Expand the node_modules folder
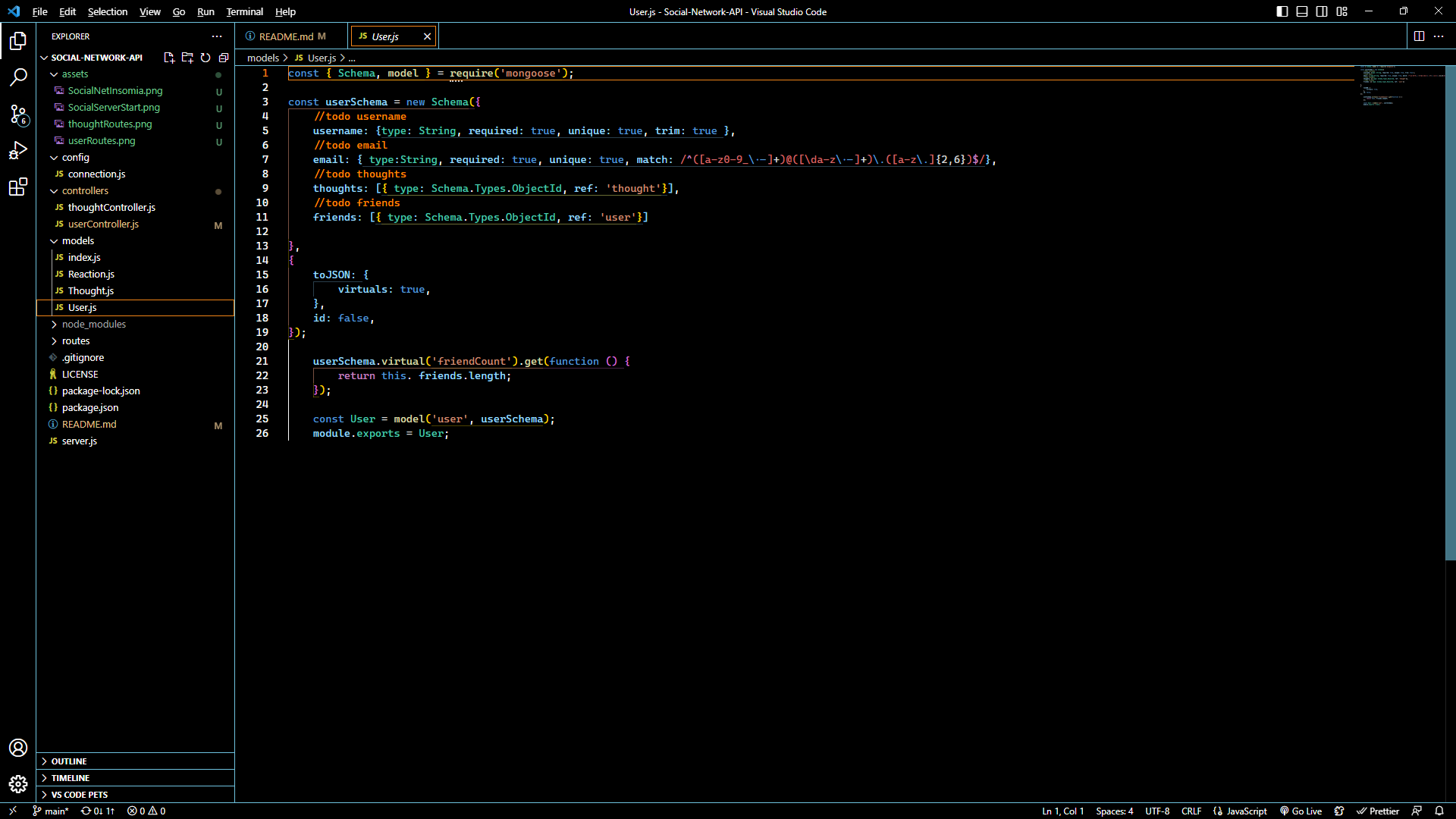1456x819 pixels. pos(93,324)
